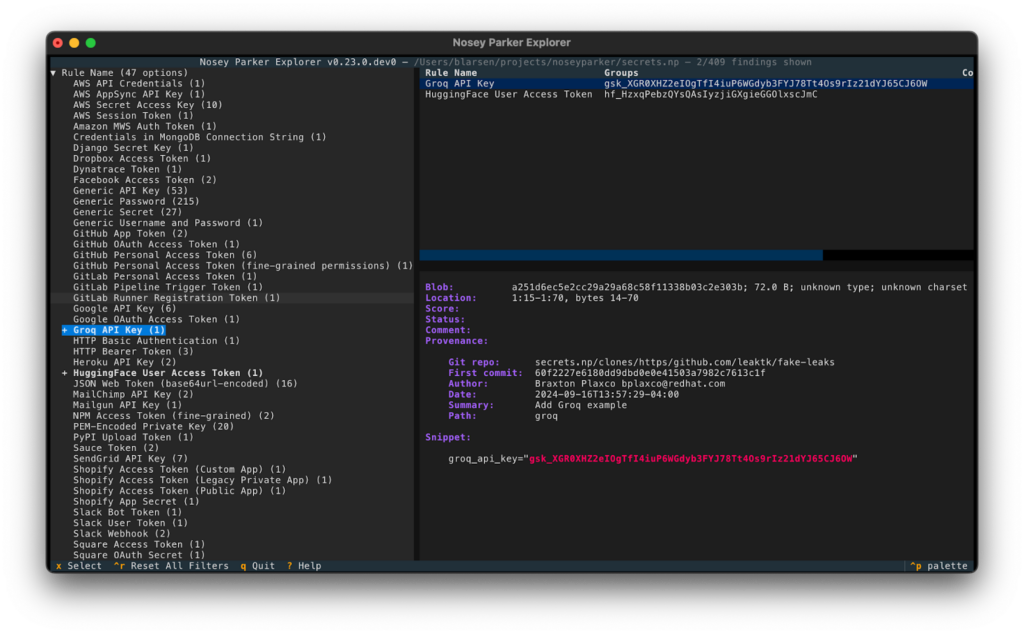This screenshot has width=1024, height=634.
Task: Select AWS AppSync API Key filter
Action: pyautogui.click(x=138, y=94)
